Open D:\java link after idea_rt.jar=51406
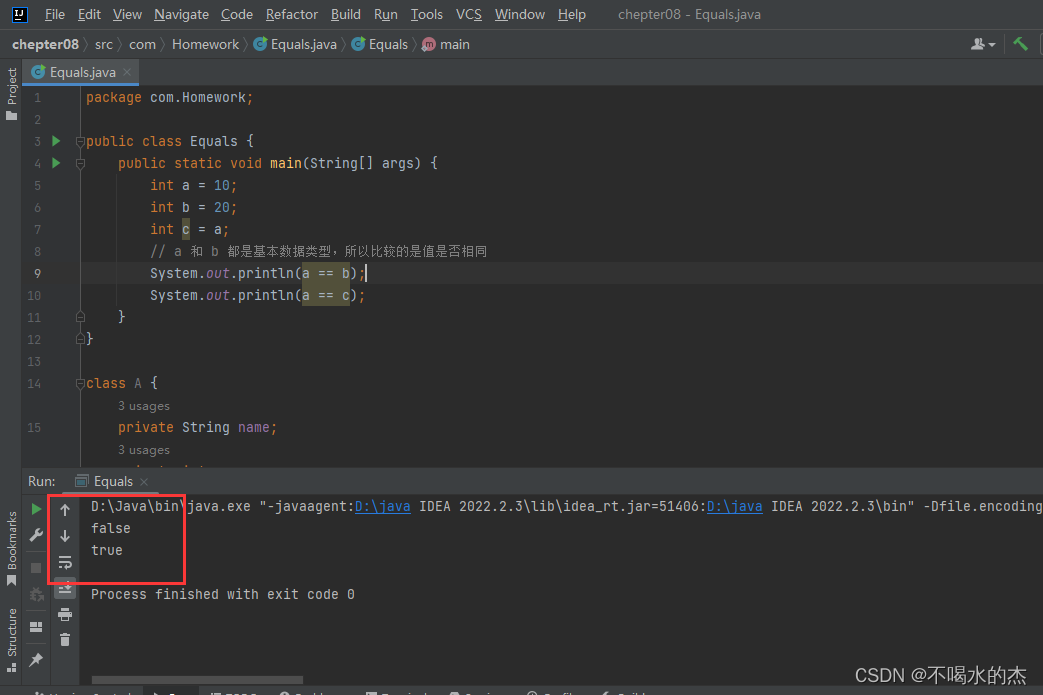Screen dimensions: 1043x695 point(734,506)
